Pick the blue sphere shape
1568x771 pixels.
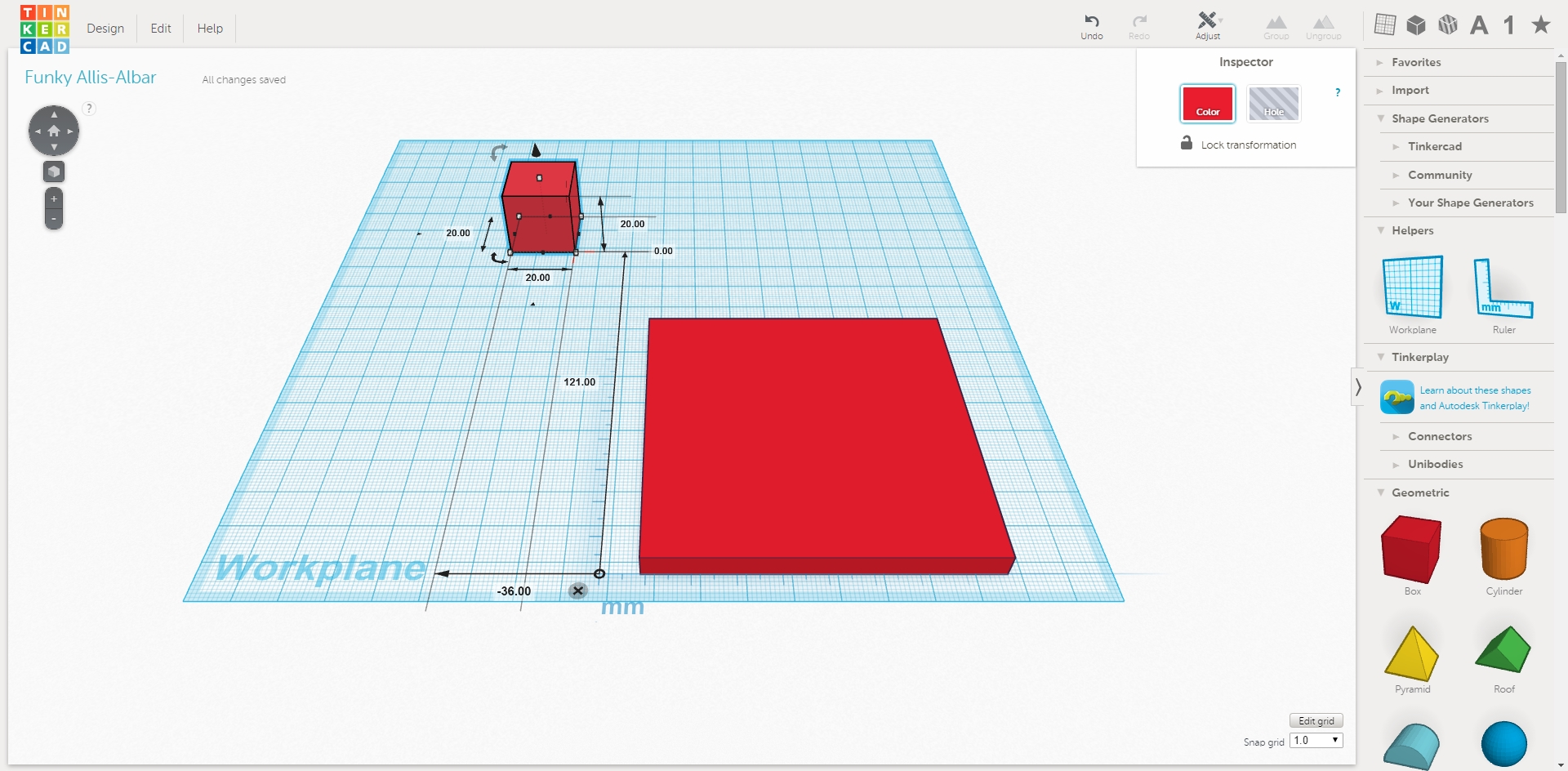(1504, 744)
